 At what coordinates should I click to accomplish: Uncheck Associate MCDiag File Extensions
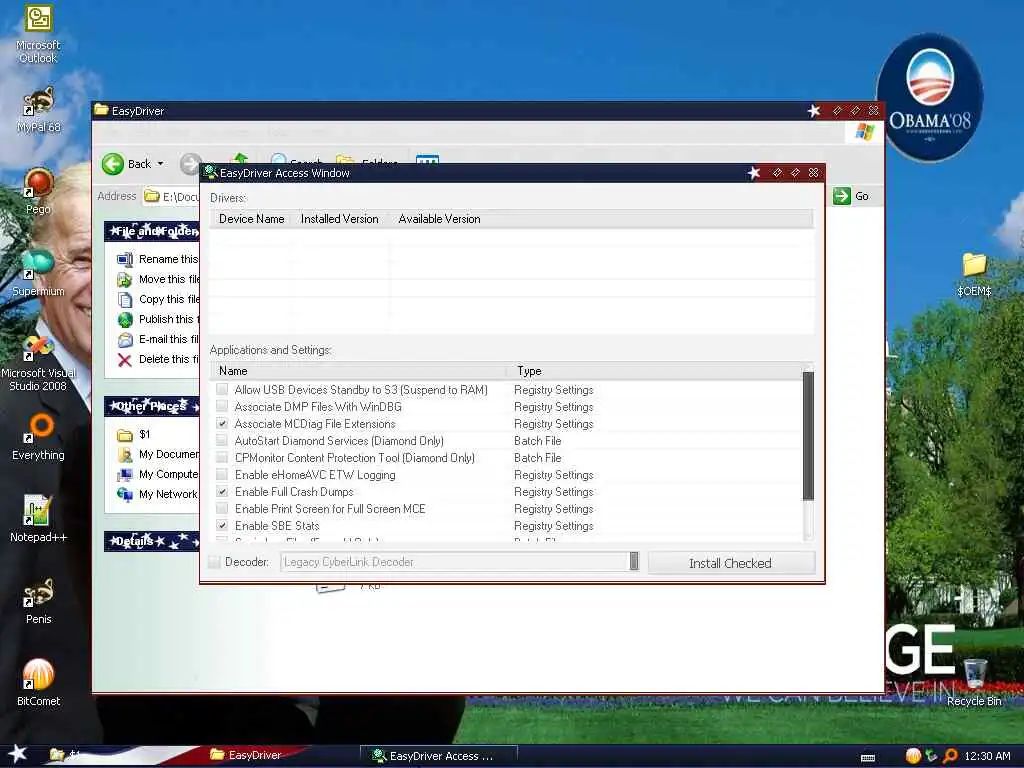point(222,423)
